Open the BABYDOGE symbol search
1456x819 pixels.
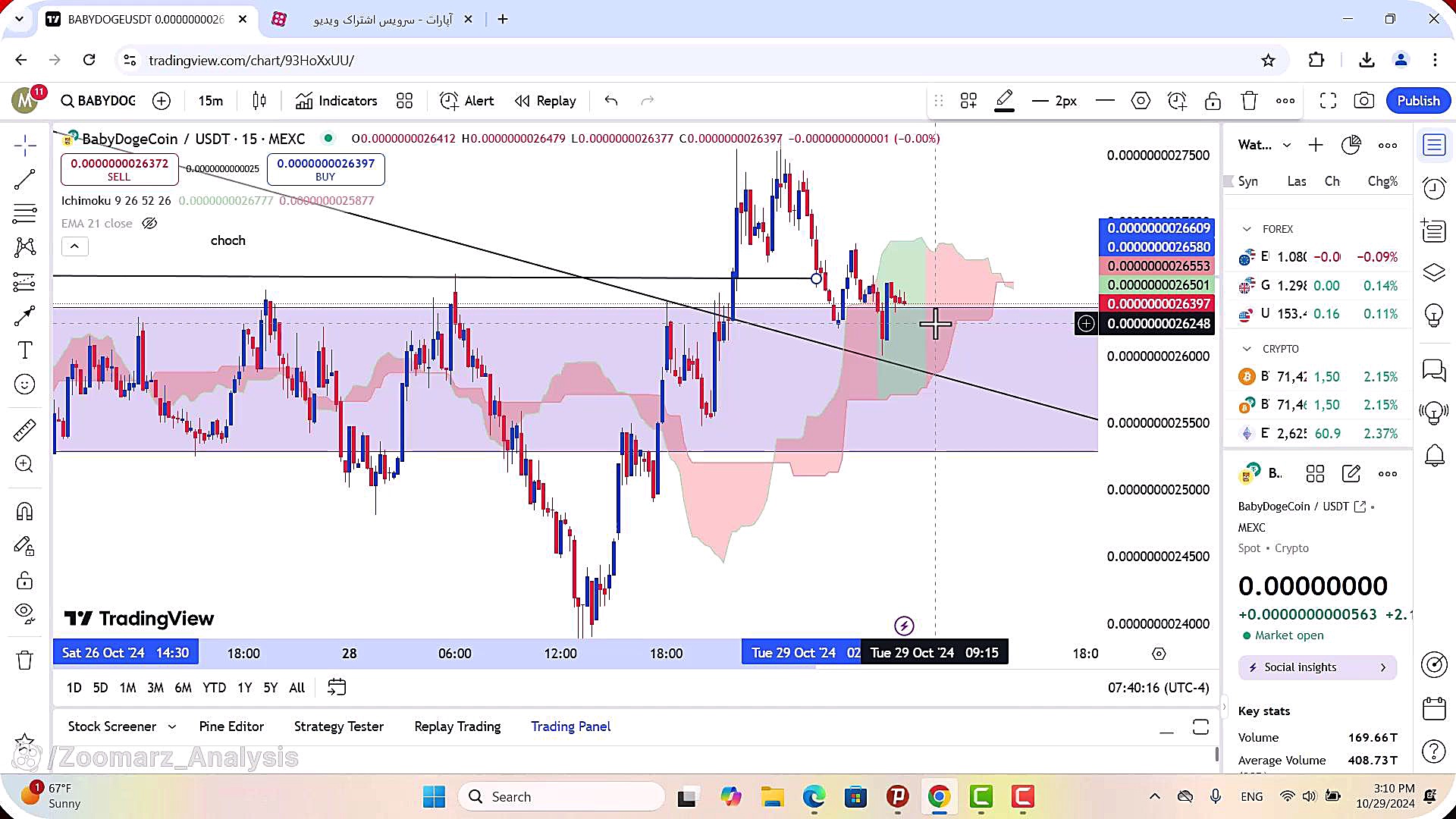click(x=99, y=101)
